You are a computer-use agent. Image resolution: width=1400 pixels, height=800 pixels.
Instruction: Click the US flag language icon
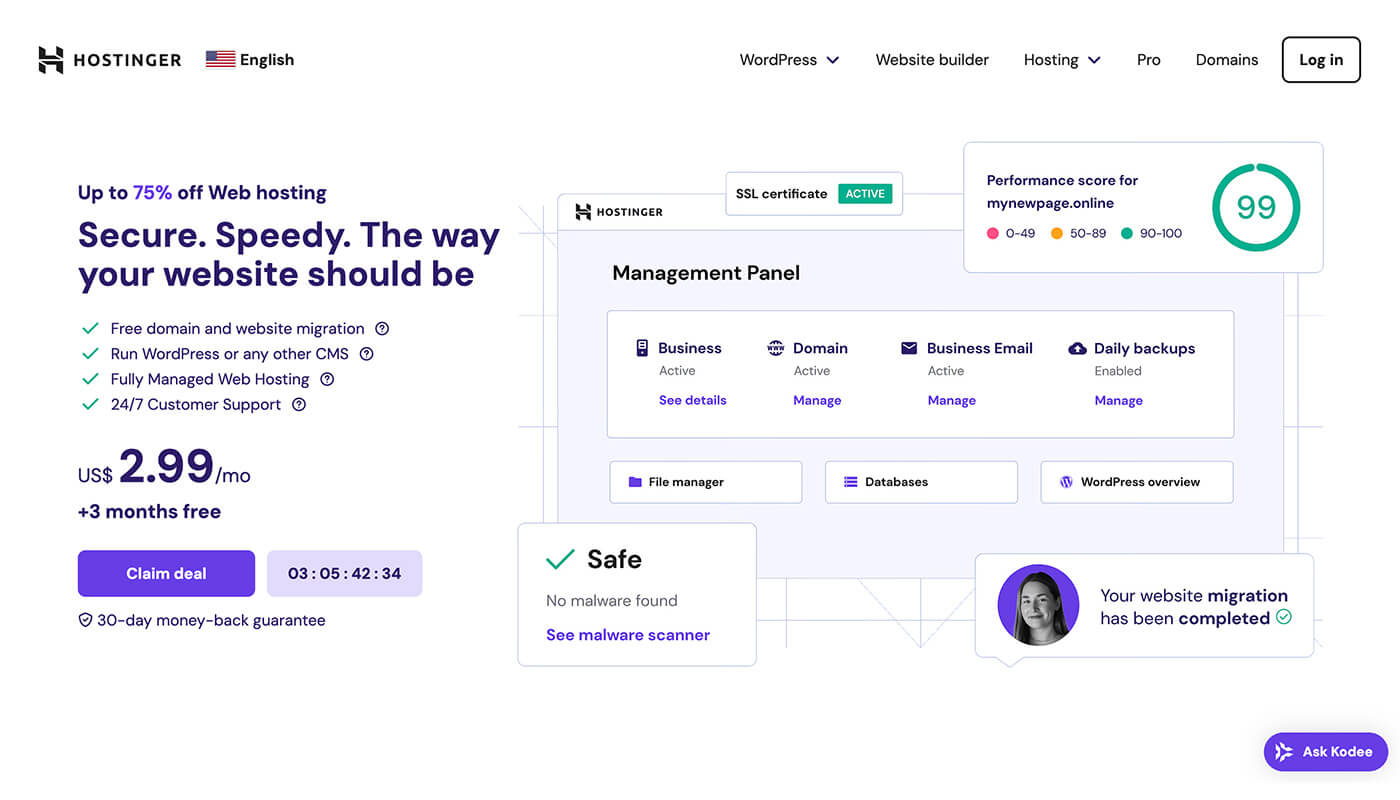(x=220, y=59)
